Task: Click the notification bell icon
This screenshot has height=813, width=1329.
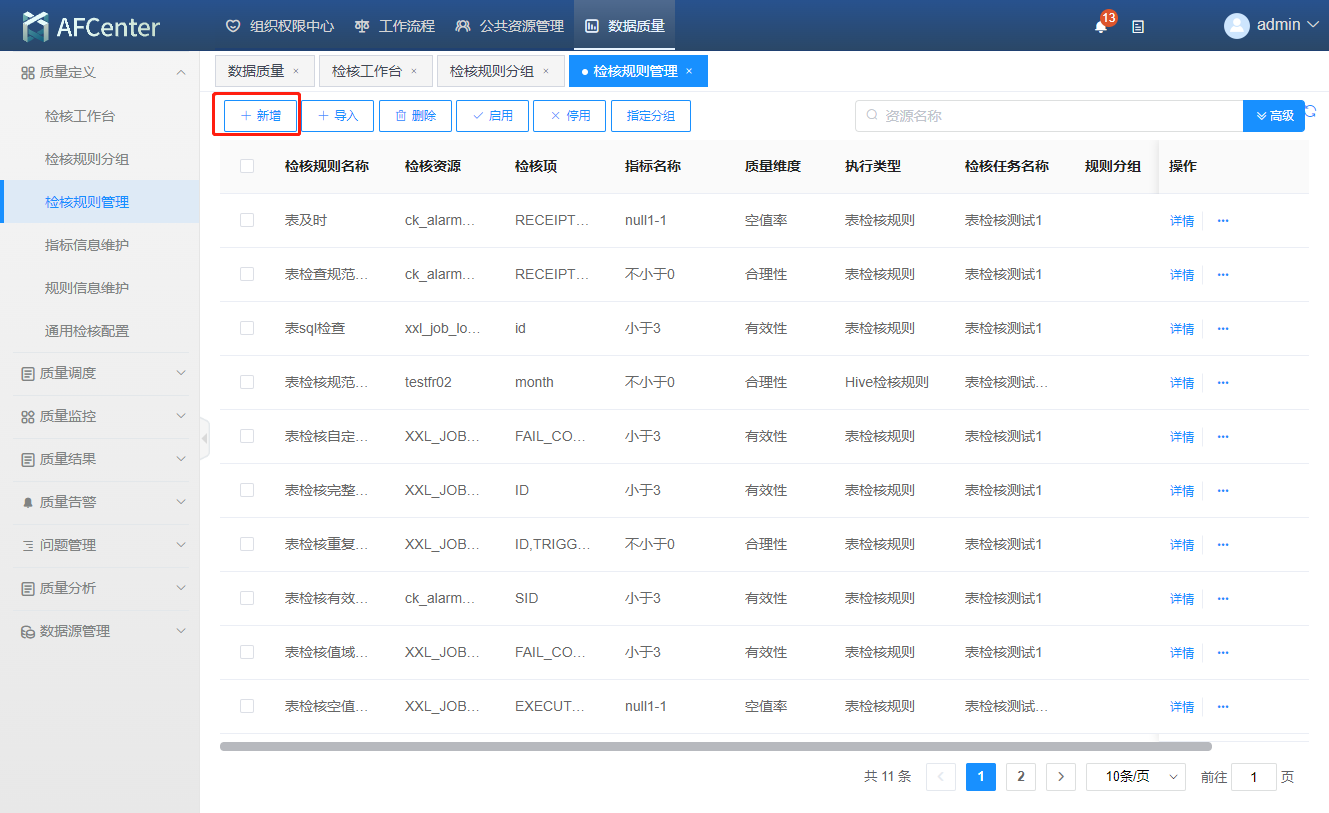Action: point(1101,27)
